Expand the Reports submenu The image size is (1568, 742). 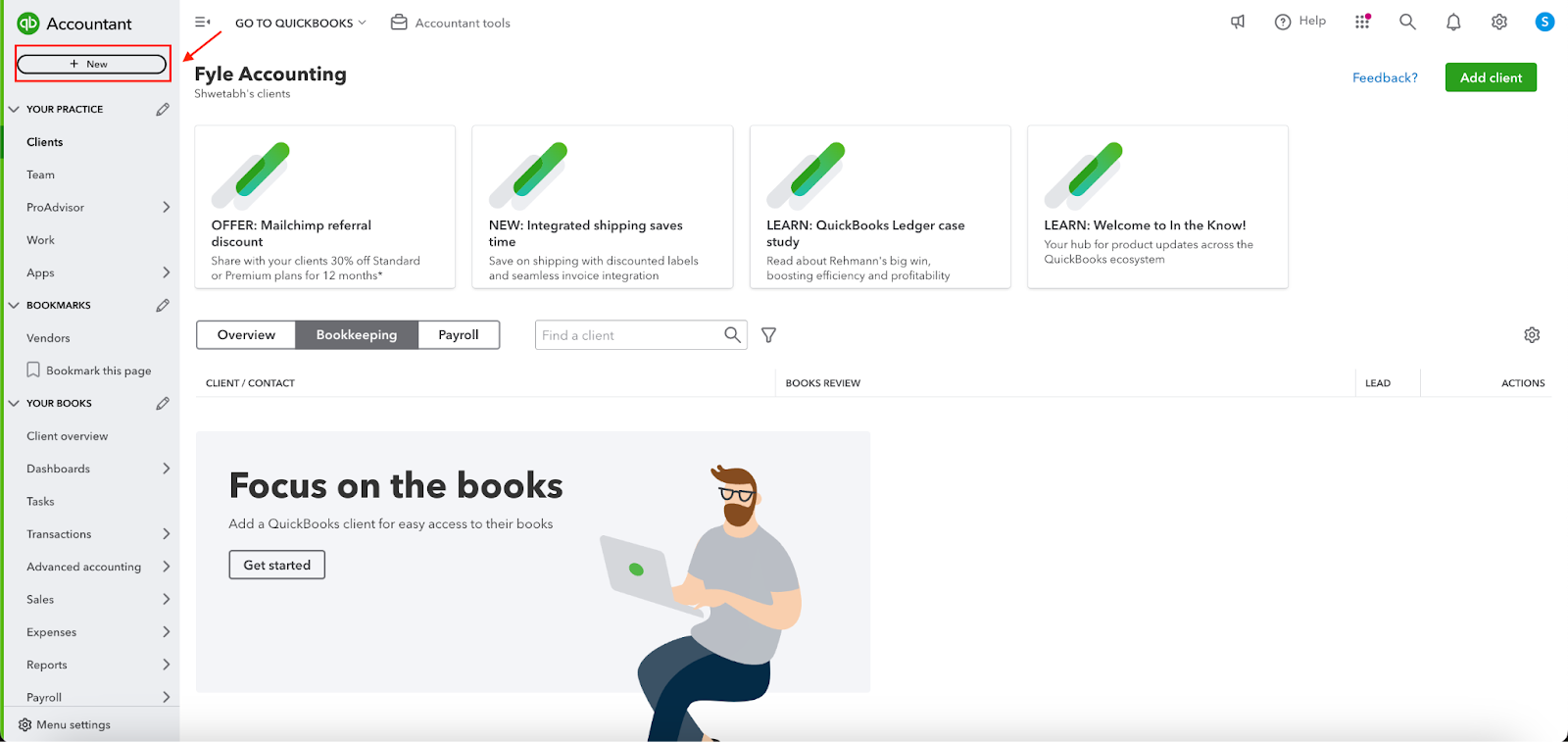click(x=166, y=665)
